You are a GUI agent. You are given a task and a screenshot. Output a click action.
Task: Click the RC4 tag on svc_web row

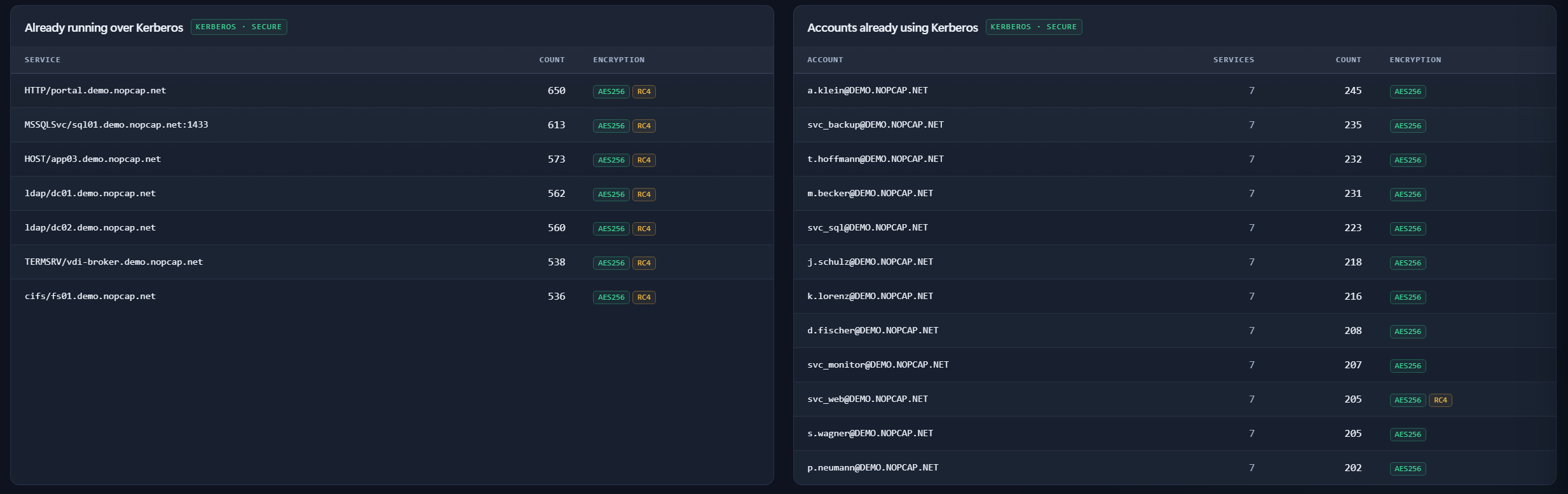coord(1440,400)
